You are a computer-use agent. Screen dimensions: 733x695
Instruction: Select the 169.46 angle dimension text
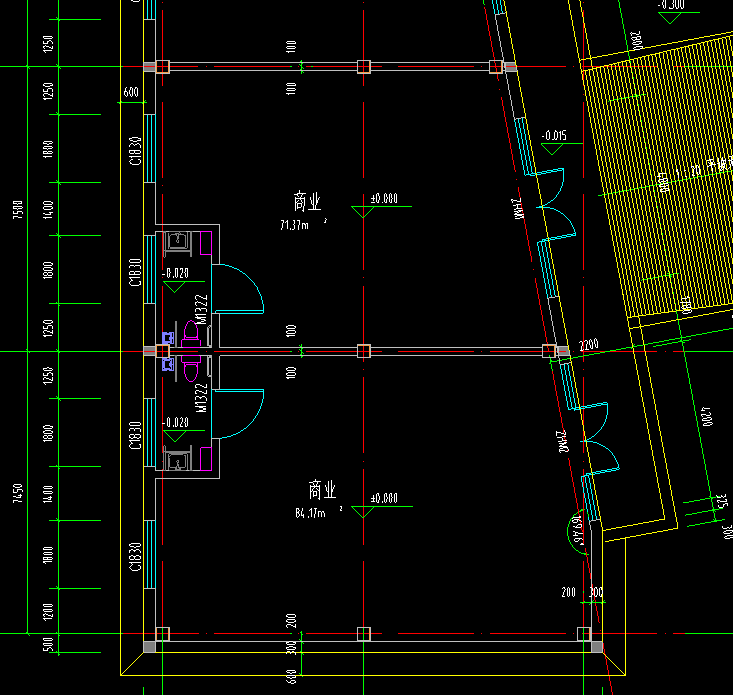click(x=578, y=530)
